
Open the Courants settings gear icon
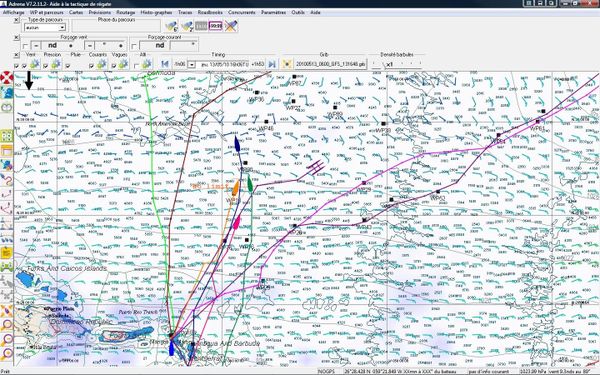click(101, 64)
